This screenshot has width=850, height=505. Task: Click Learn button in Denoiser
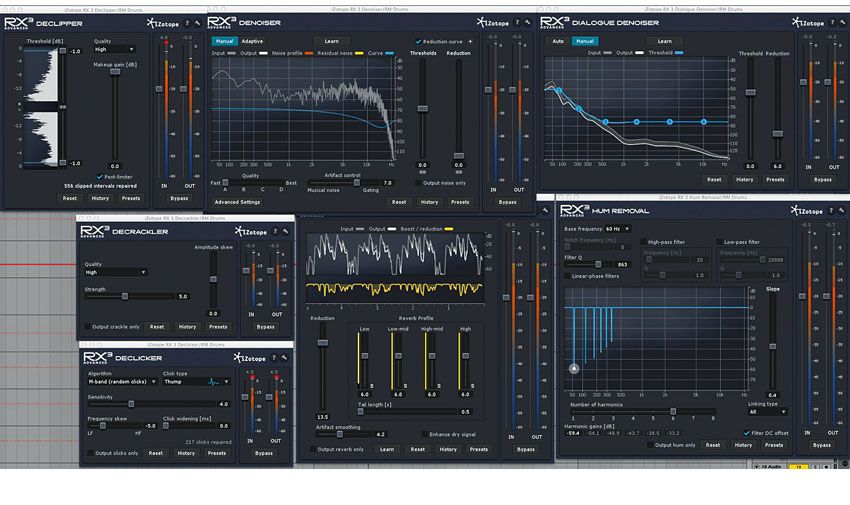tap(332, 41)
